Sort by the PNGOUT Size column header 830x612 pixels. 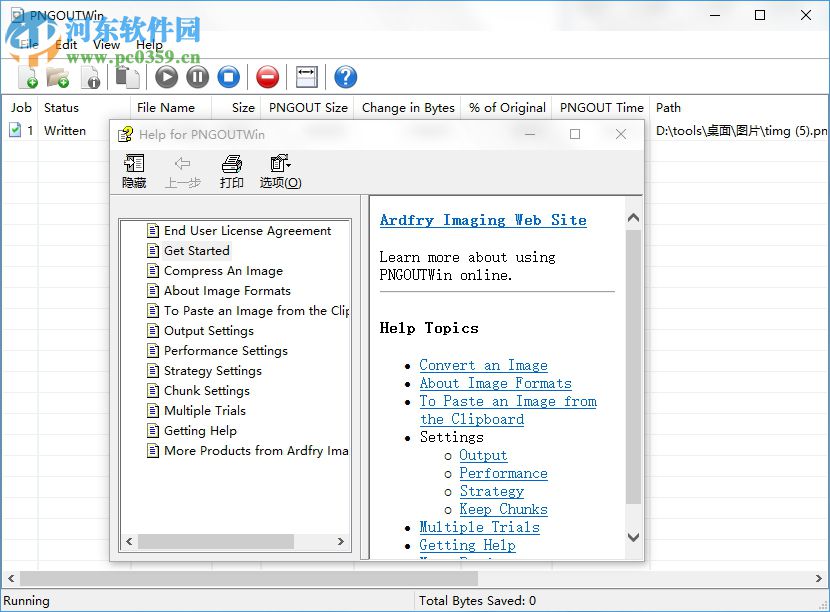[308, 107]
